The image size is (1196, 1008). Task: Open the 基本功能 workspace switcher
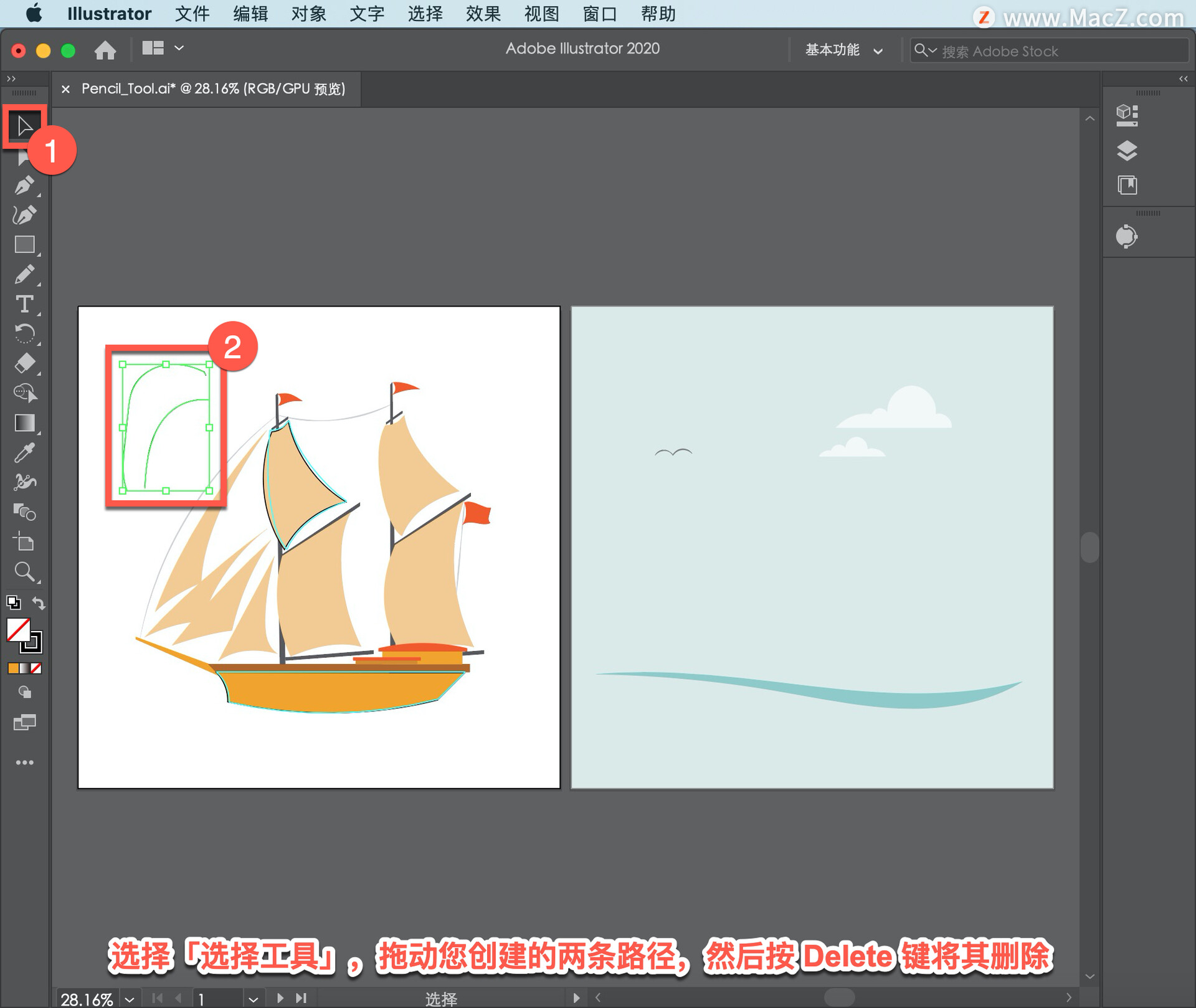point(844,50)
